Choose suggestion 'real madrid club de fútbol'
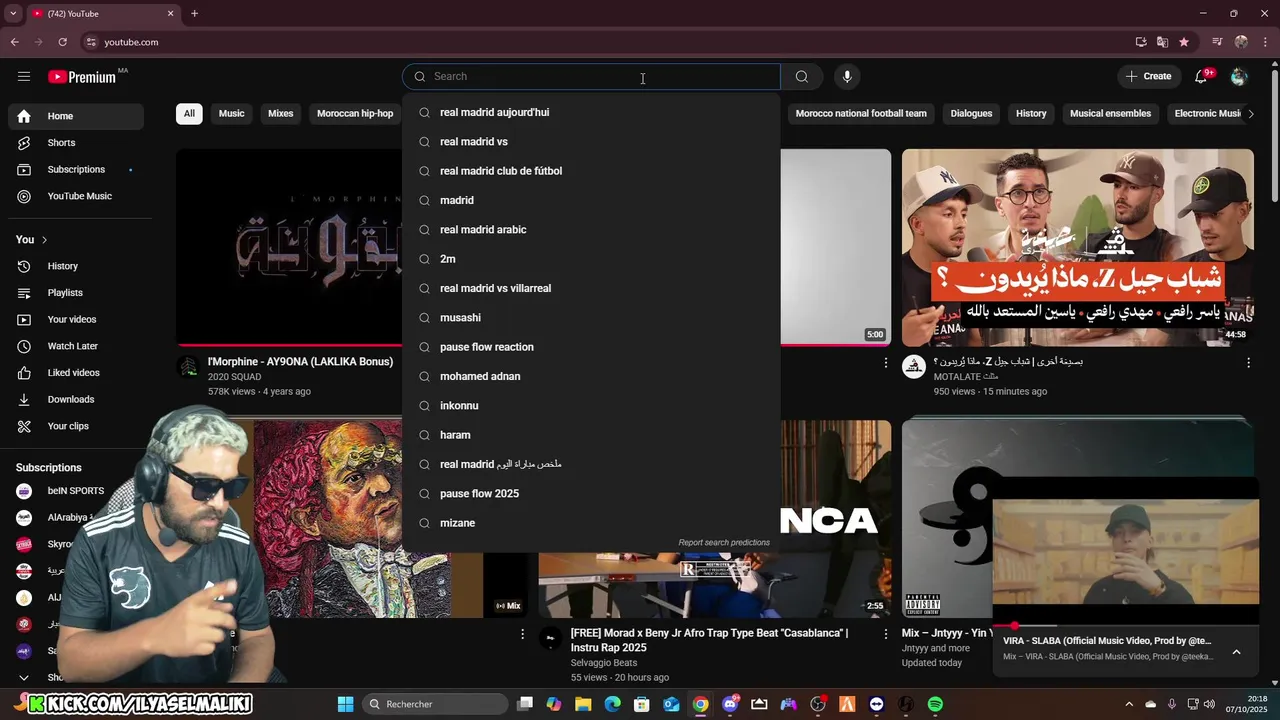This screenshot has height=720, width=1280. pyautogui.click(x=591, y=171)
